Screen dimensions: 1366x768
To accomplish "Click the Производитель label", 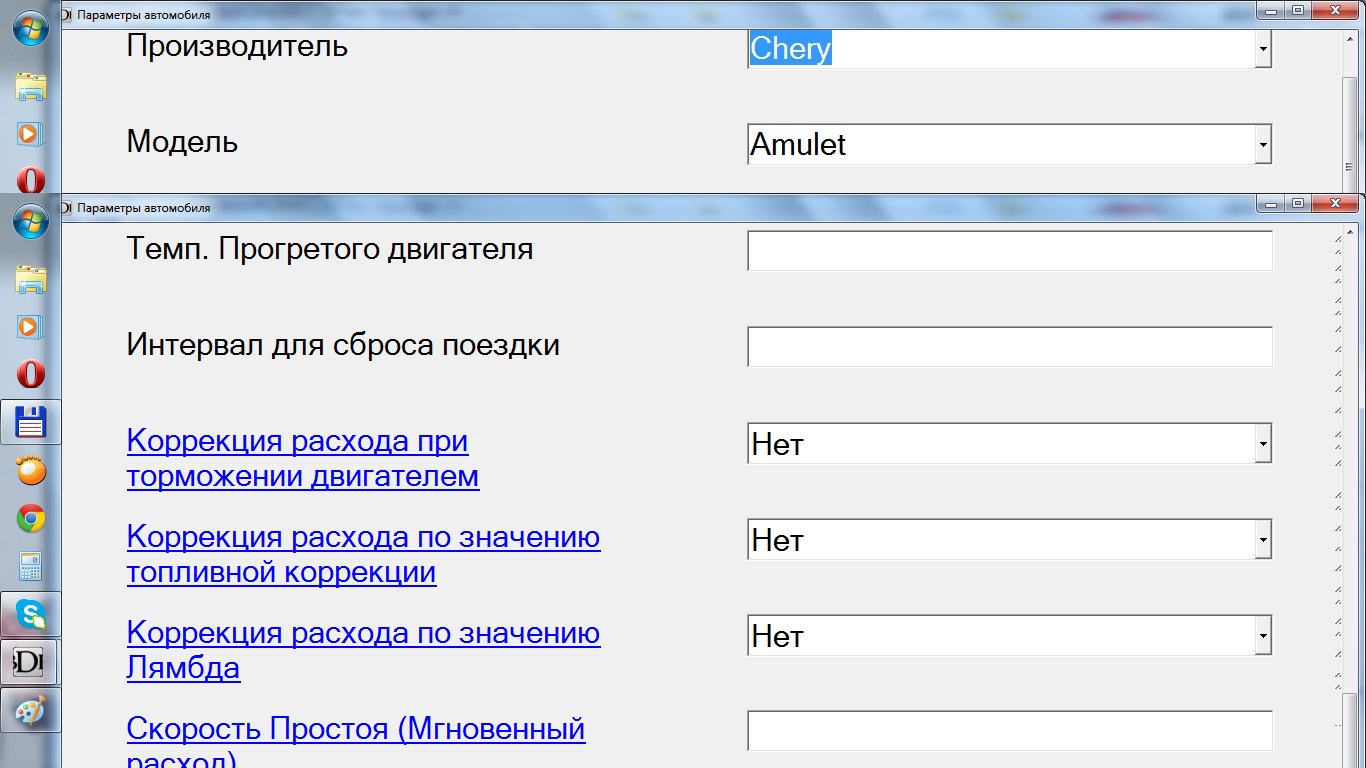I will pos(237,46).
